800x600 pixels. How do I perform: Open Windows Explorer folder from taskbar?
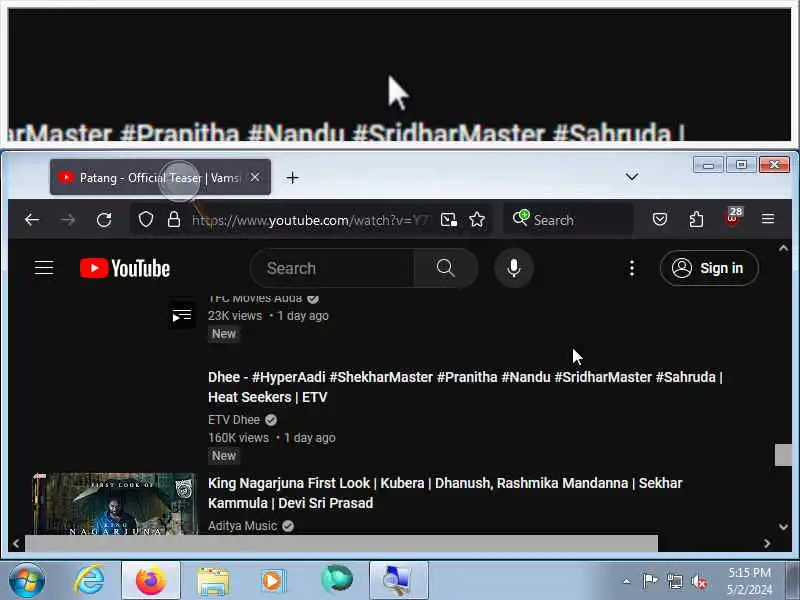(213, 581)
